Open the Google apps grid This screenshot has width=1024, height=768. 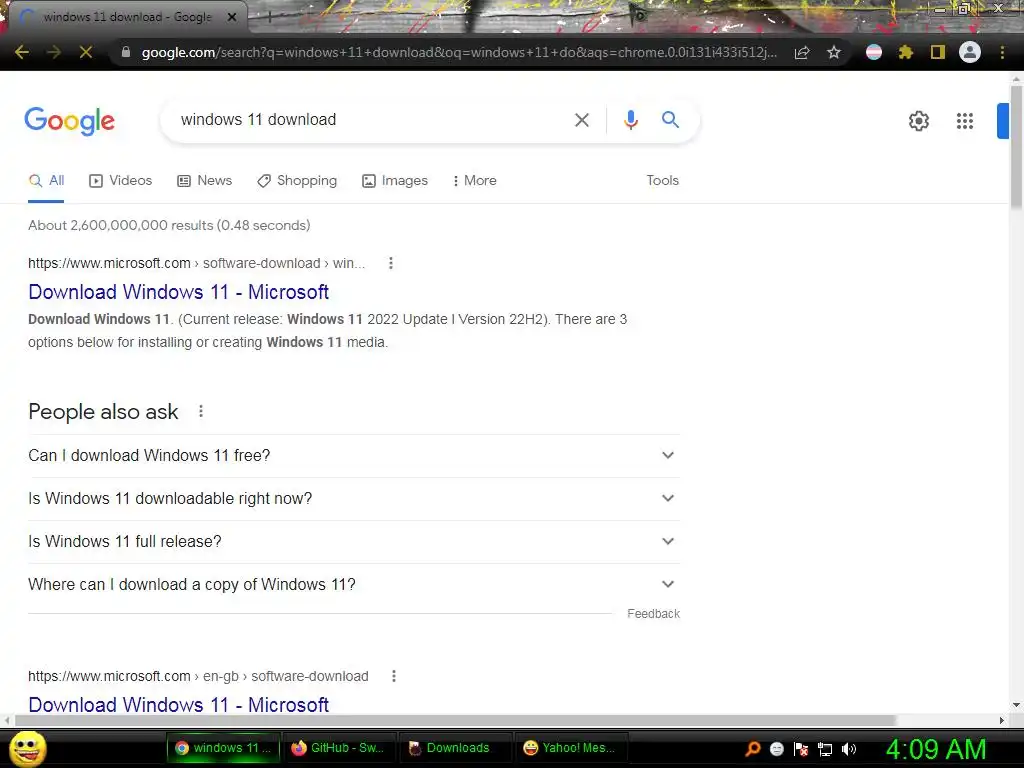pos(965,121)
